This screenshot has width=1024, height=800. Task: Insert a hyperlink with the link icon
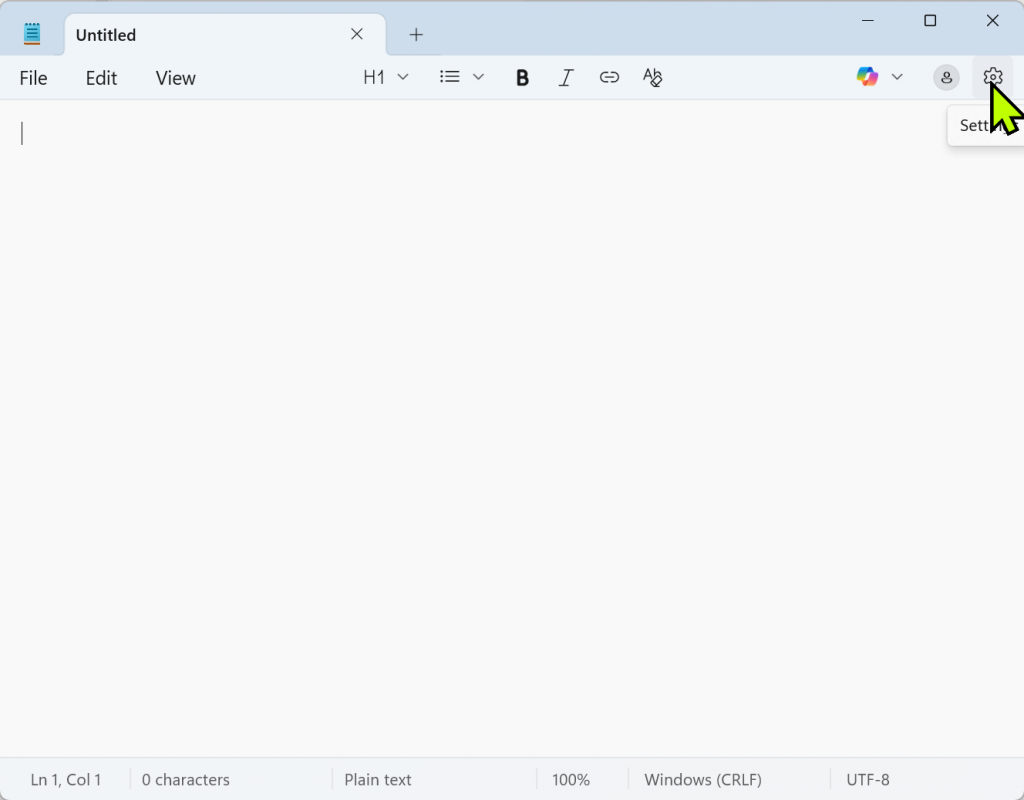tap(609, 78)
